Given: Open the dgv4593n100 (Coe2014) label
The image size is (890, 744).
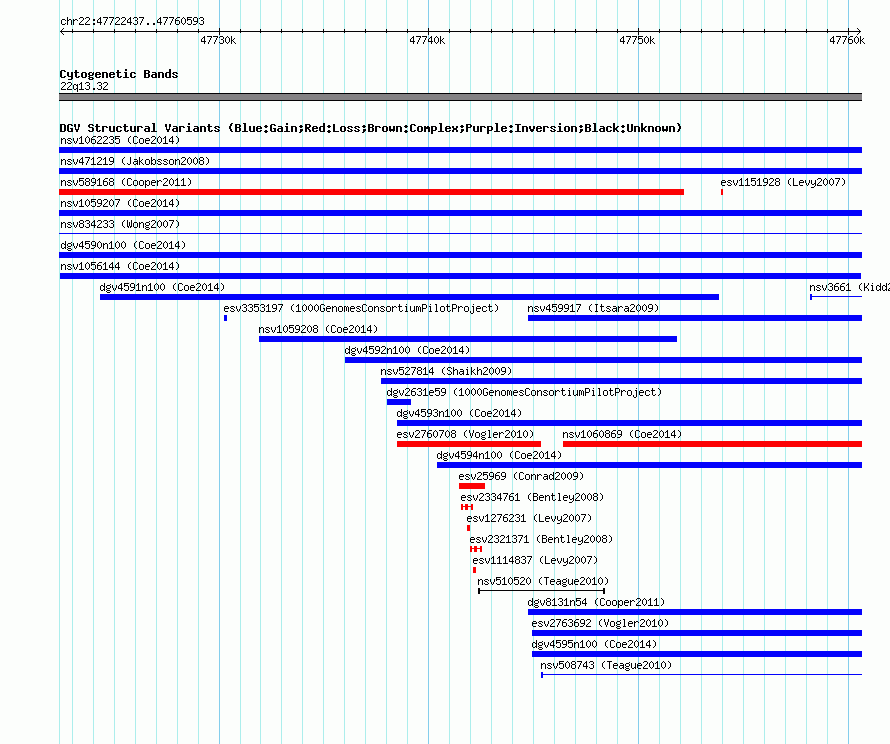Looking at the screenshot, I should [459, 413].
